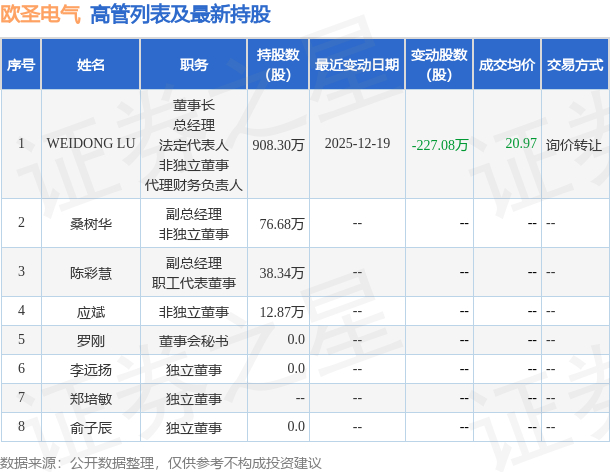Click the 908.30万 shareholding value

[278, 145]
